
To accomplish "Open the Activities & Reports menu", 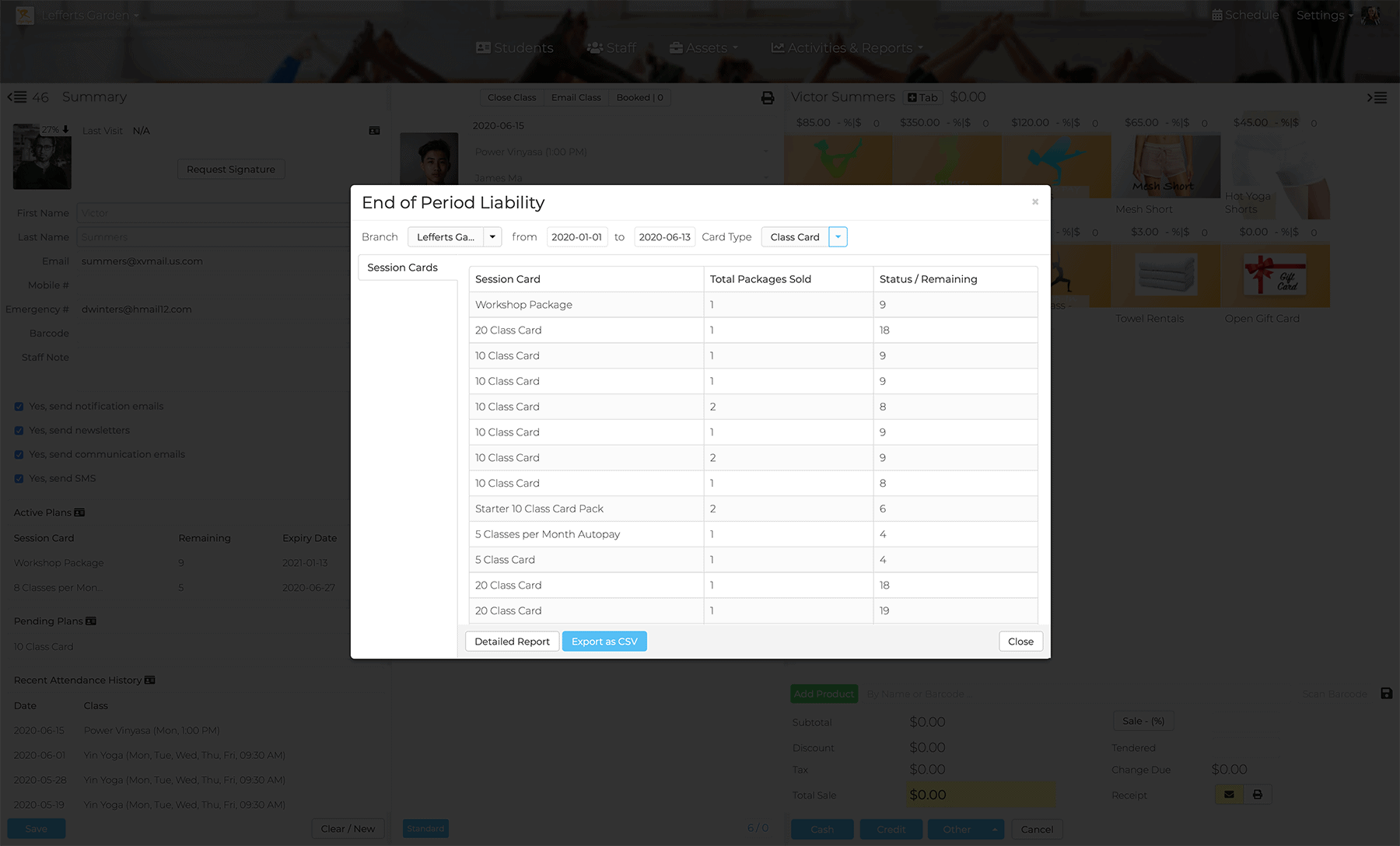I will click(x=848, y=48).
